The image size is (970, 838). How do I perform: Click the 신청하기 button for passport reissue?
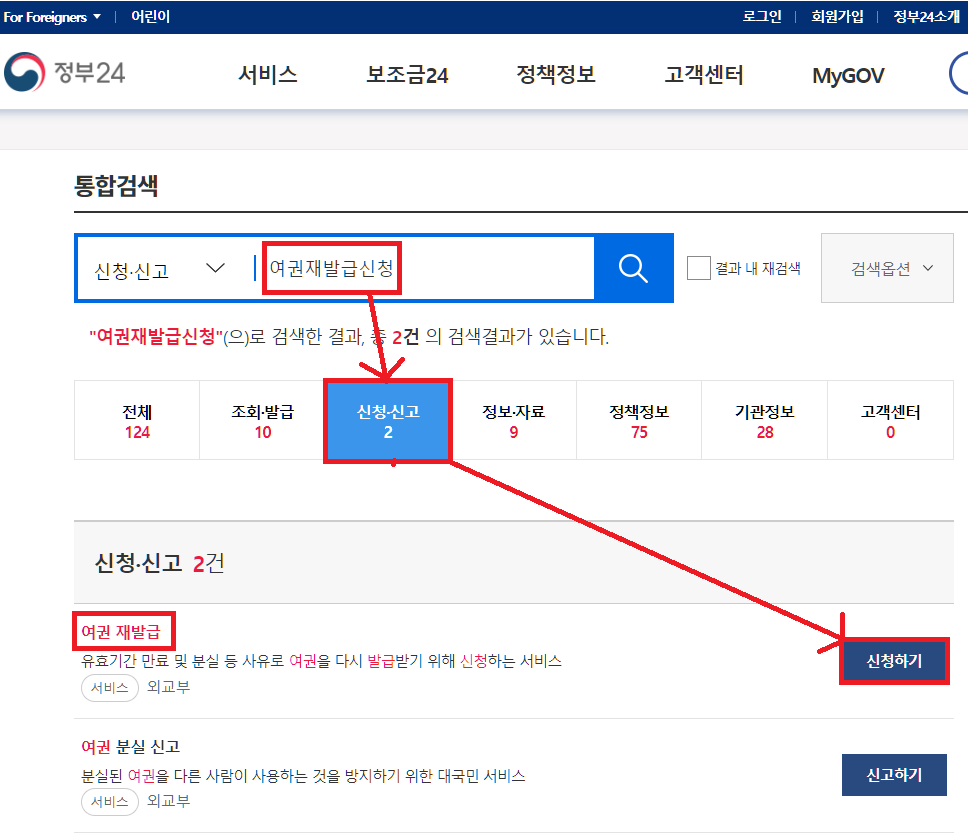click(894, 661)
